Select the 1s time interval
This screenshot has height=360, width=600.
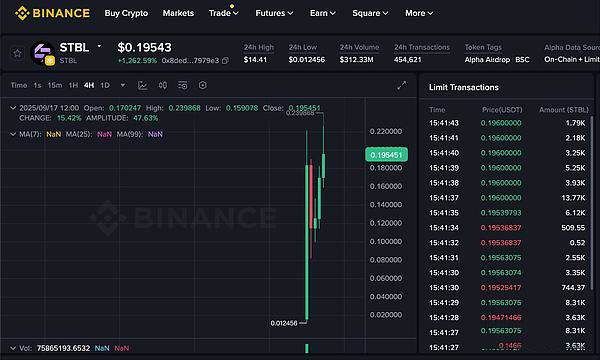37,85
